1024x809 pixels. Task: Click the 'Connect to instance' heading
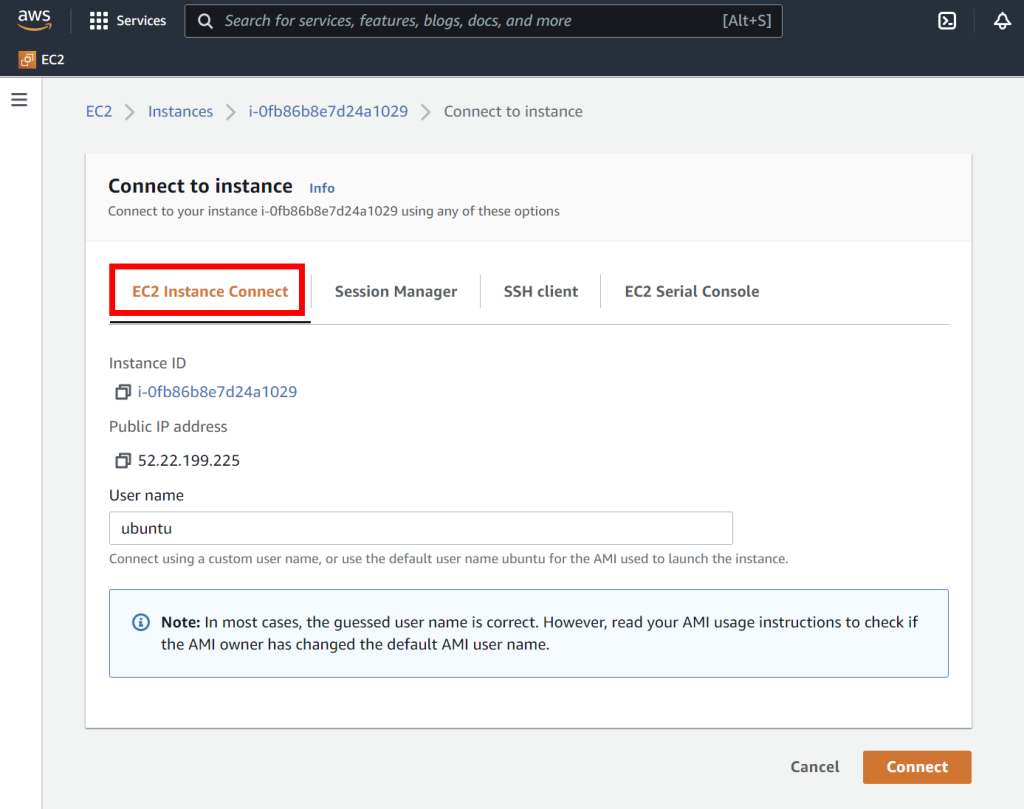(x=200, y=186)
